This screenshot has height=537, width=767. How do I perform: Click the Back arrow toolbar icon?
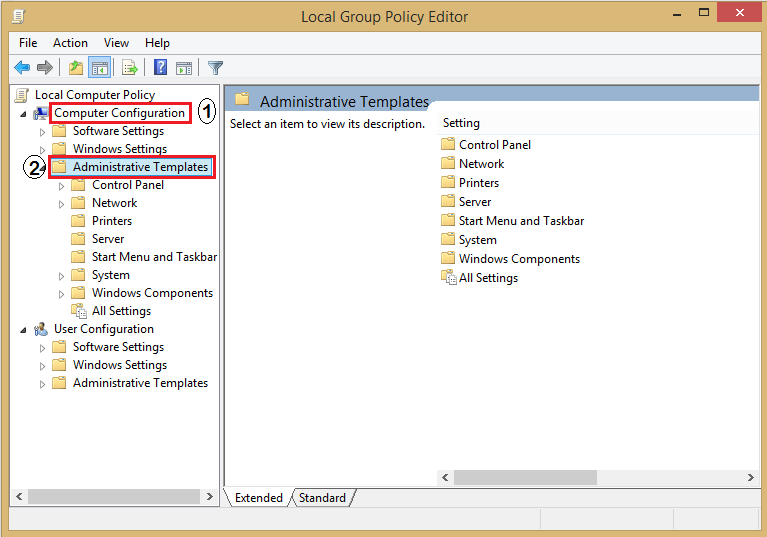[x=22, y=67]
